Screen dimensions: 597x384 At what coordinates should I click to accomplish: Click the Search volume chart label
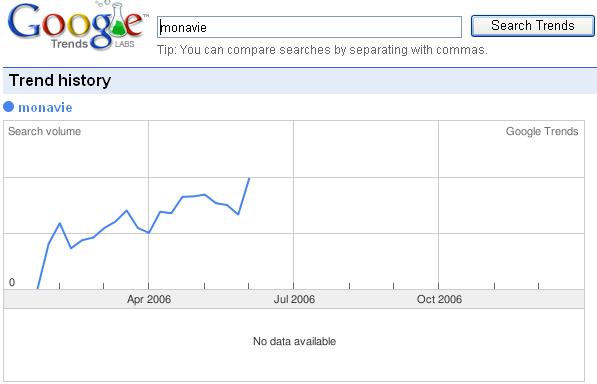(45, 131)
